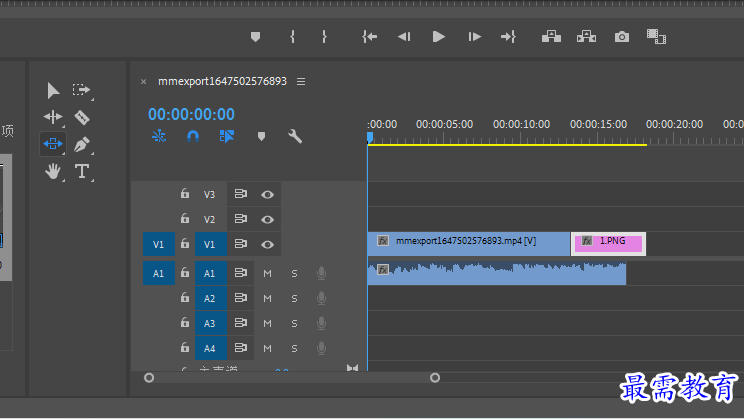Hide V2 track output eye

coord(267,220)
